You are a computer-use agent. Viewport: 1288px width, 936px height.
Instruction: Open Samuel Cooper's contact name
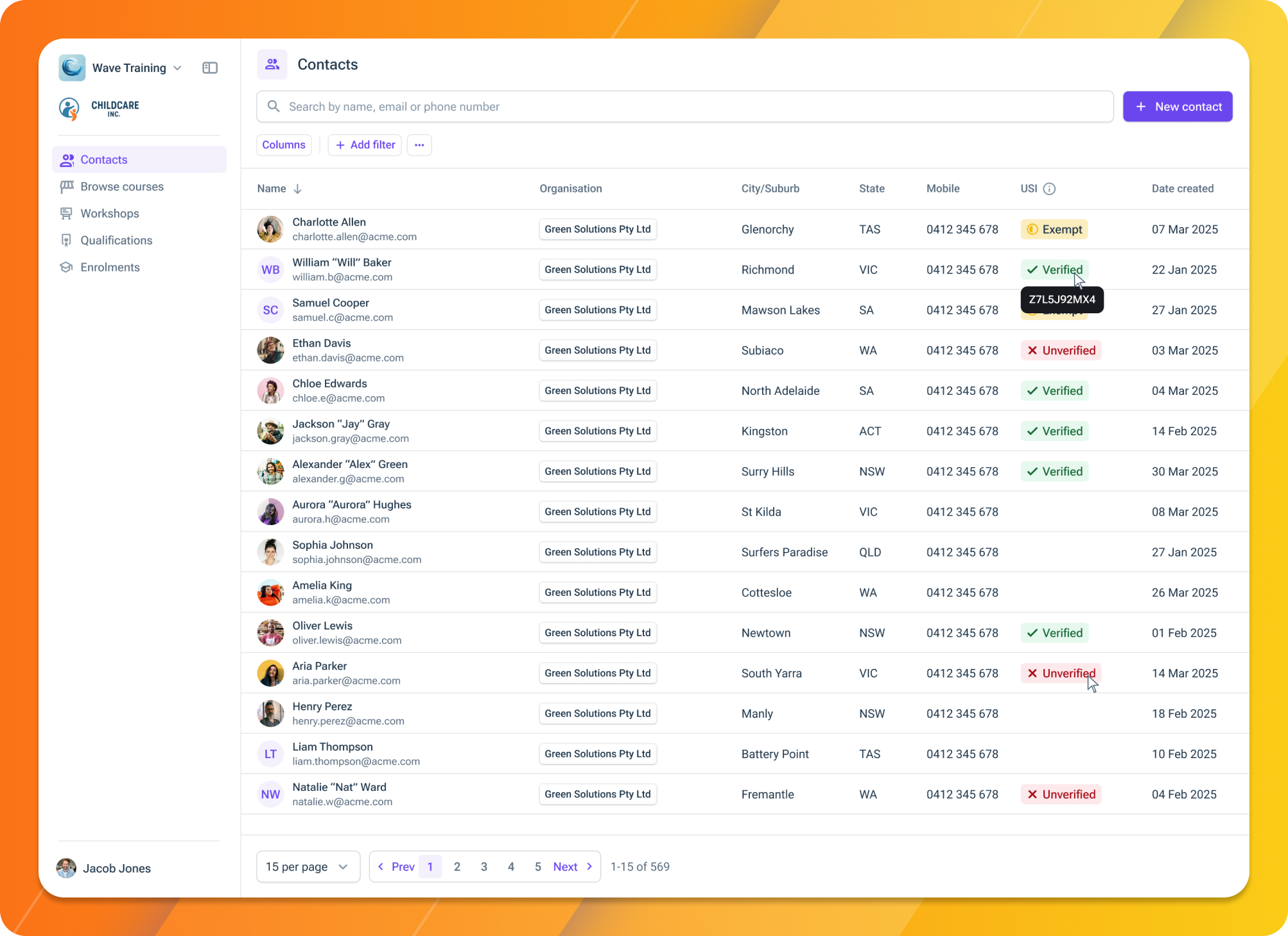pyautogui.click(x=331, y=303)
